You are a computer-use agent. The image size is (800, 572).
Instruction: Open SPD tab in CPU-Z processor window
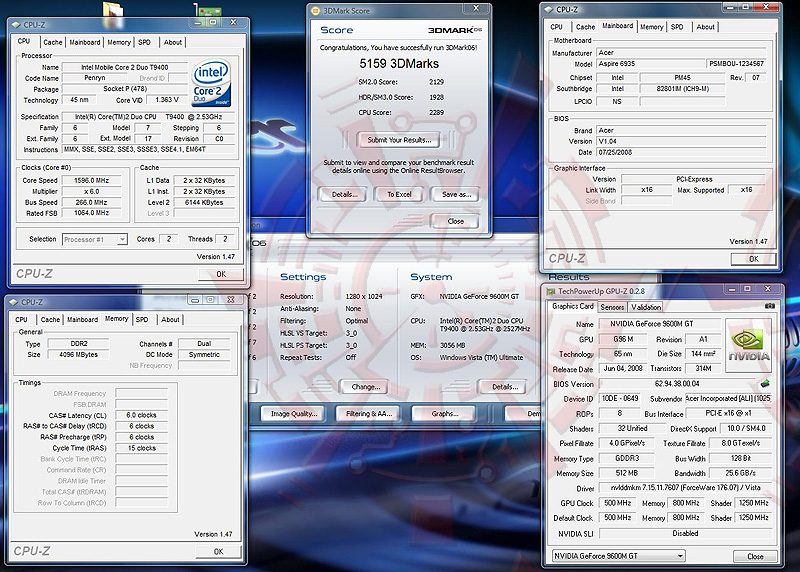tap(144, 42)
